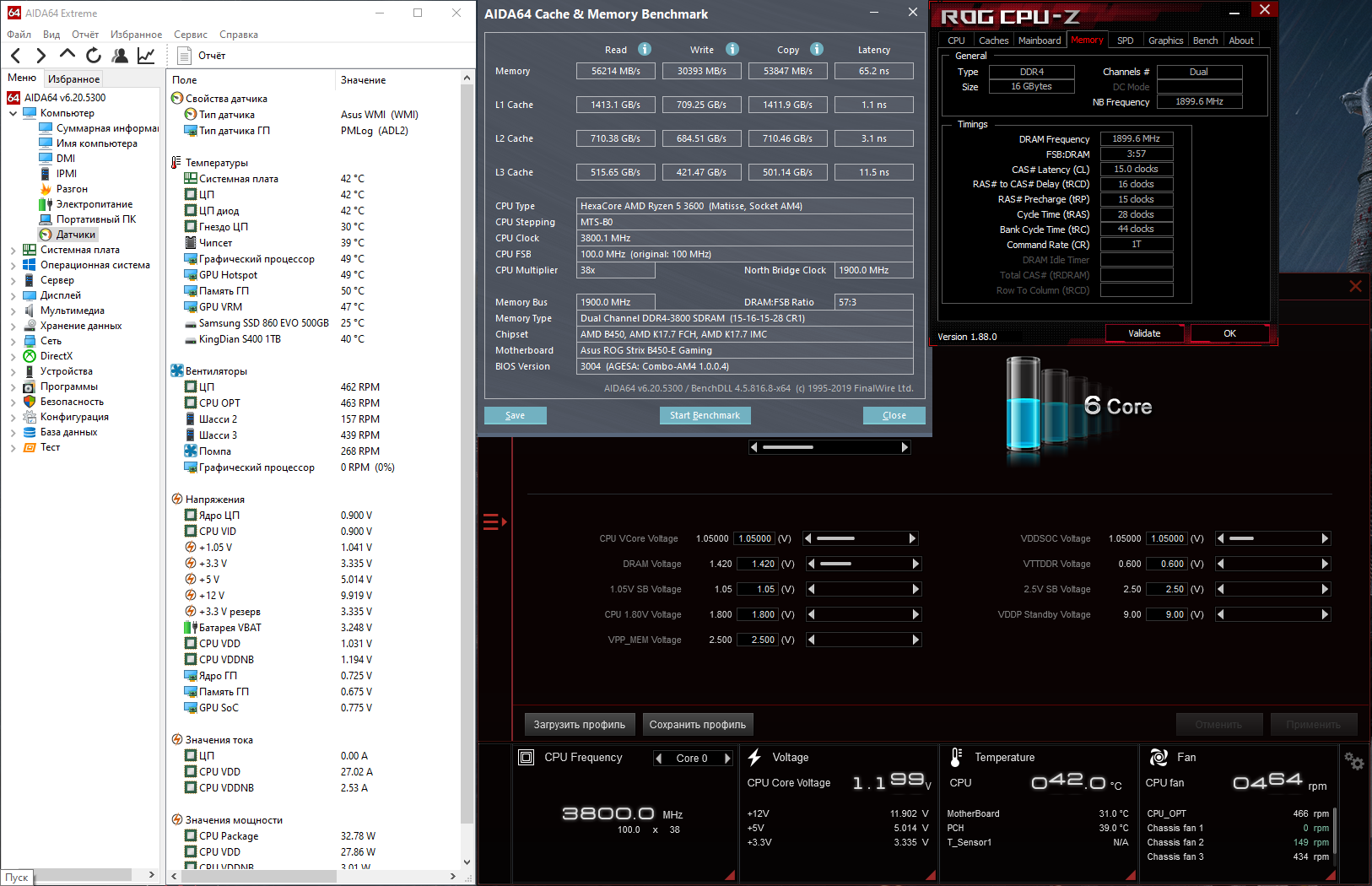Select next core in CPU Frequency selector

727,759
